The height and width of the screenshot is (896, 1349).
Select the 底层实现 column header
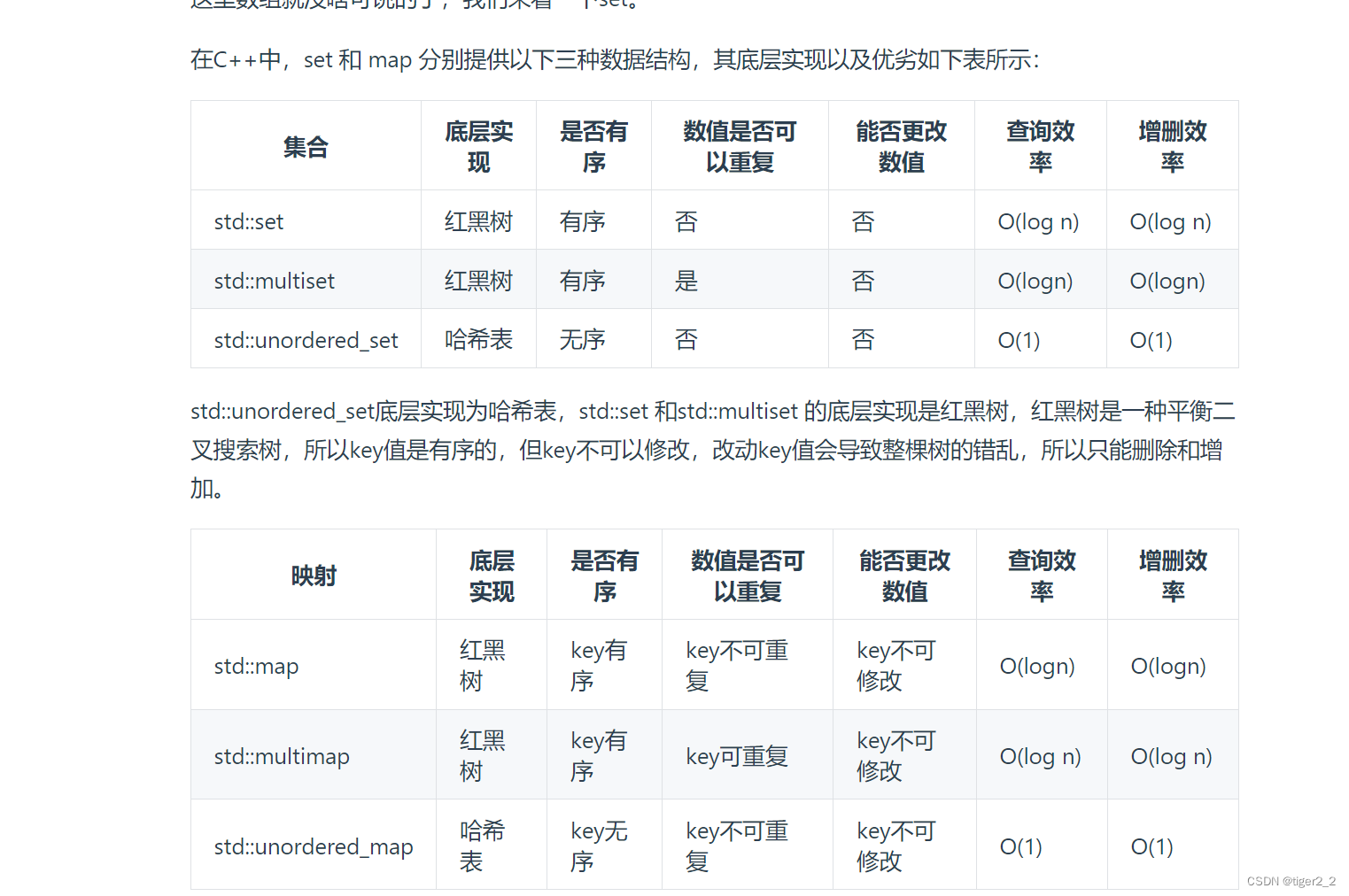478,145
